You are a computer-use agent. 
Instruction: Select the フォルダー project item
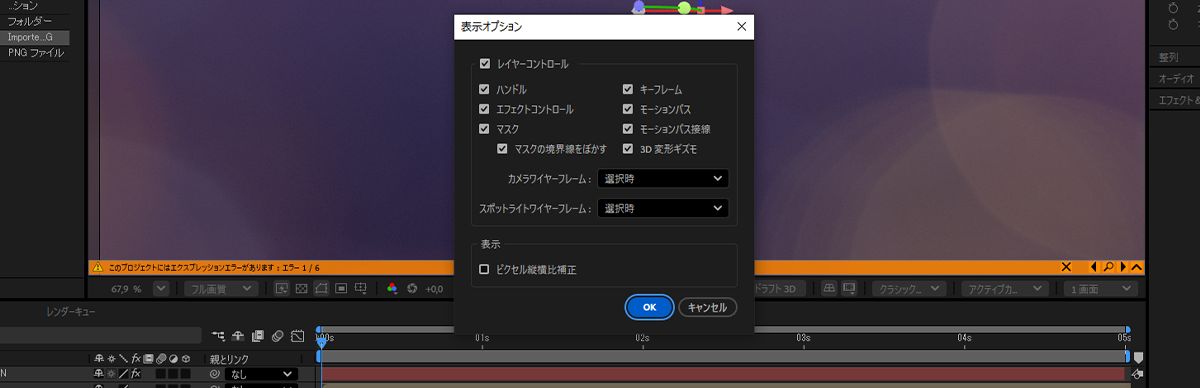tap(30, 21)
